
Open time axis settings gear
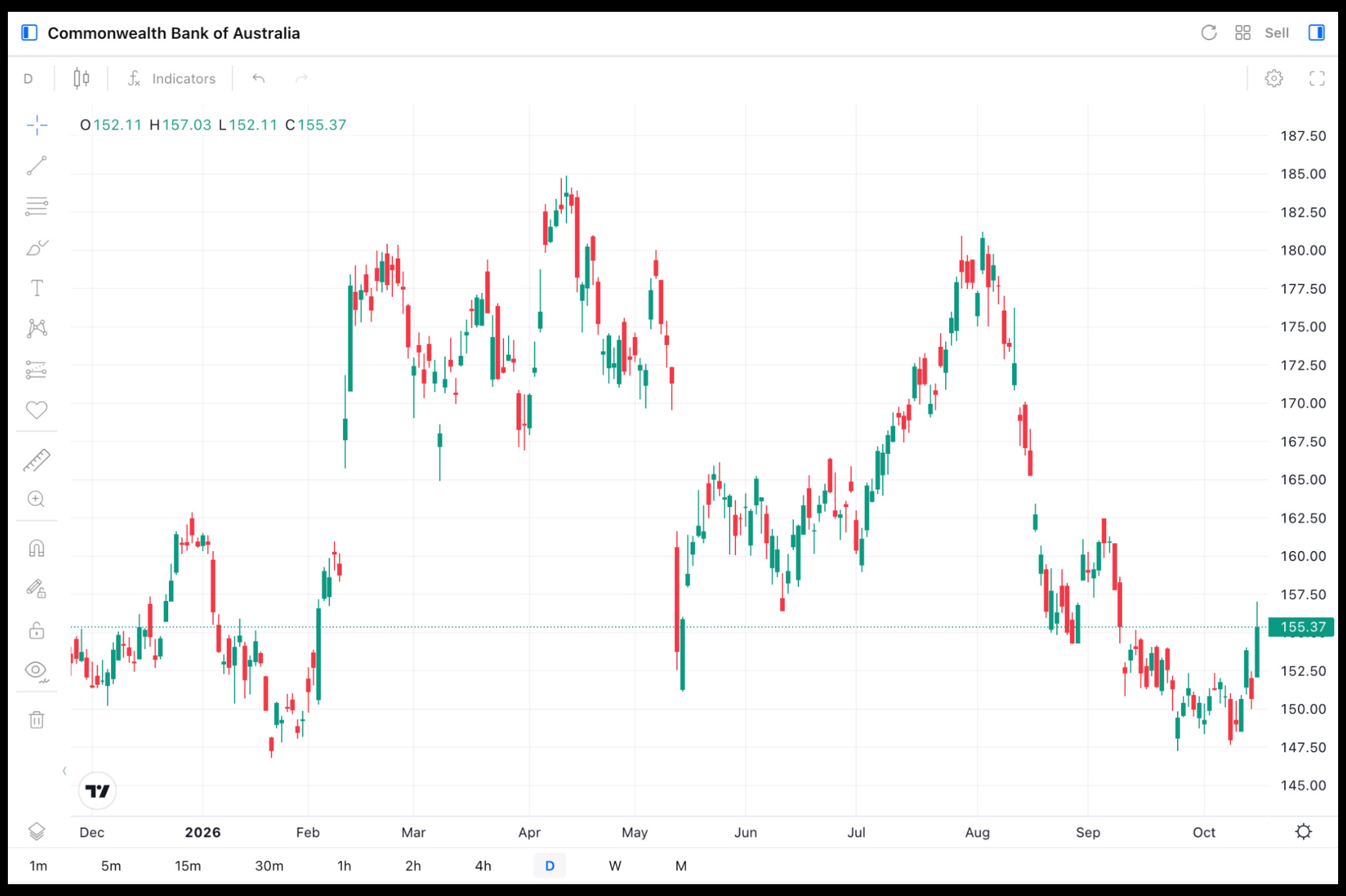[1303, 832]
